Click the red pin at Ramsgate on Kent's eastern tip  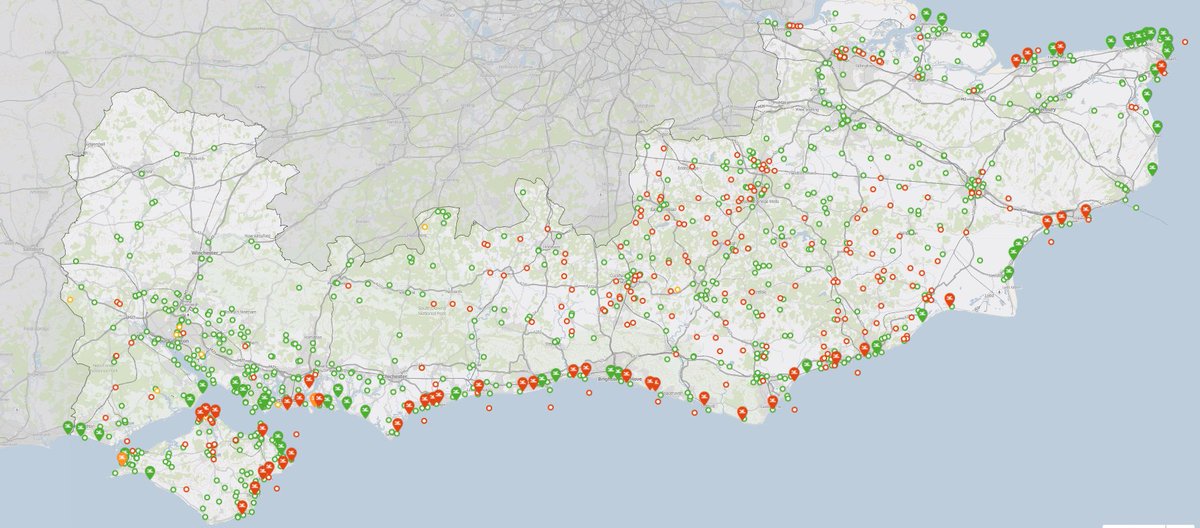click(1161, 68)
